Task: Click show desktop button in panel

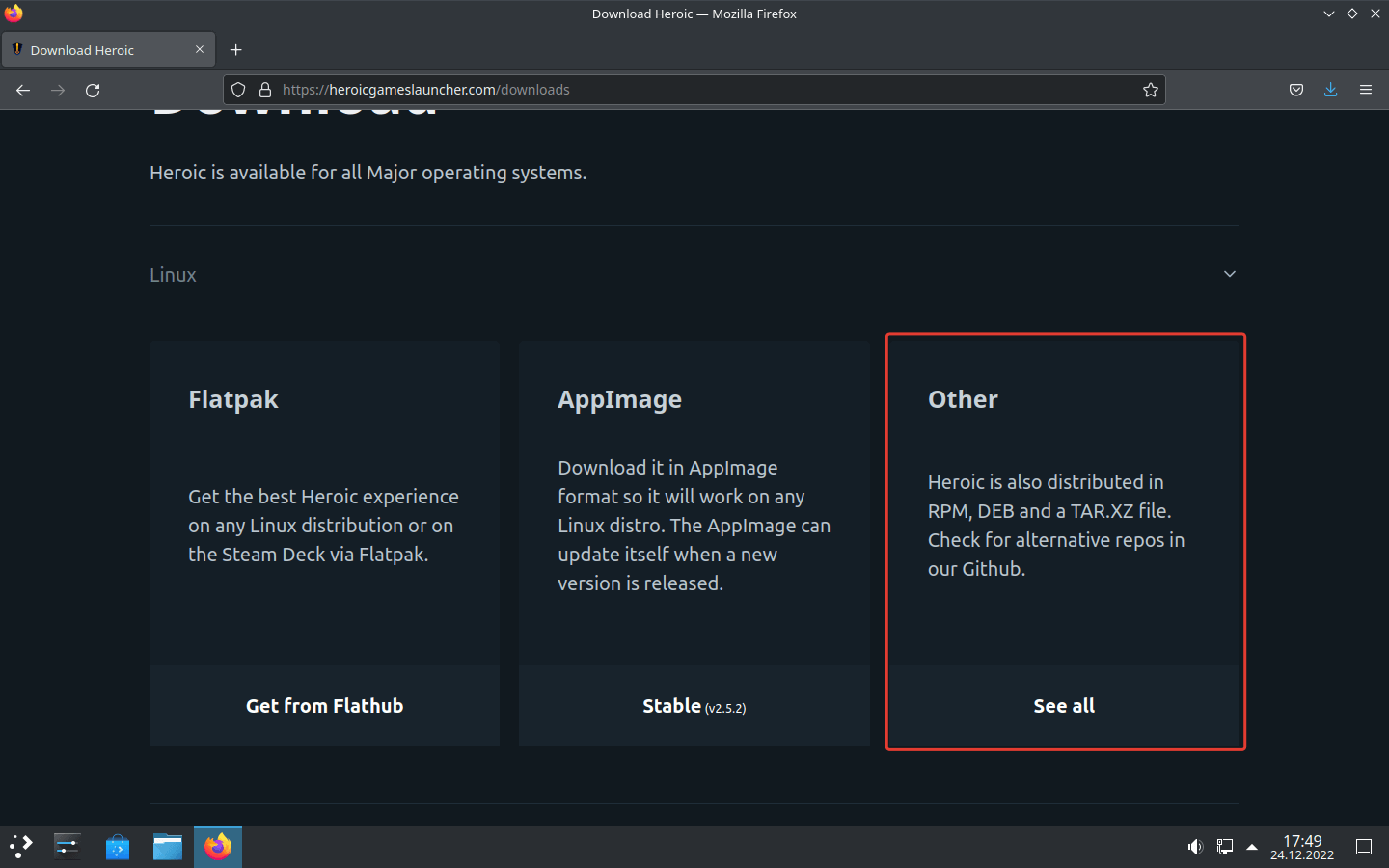Action: [x=1364, y=847]
